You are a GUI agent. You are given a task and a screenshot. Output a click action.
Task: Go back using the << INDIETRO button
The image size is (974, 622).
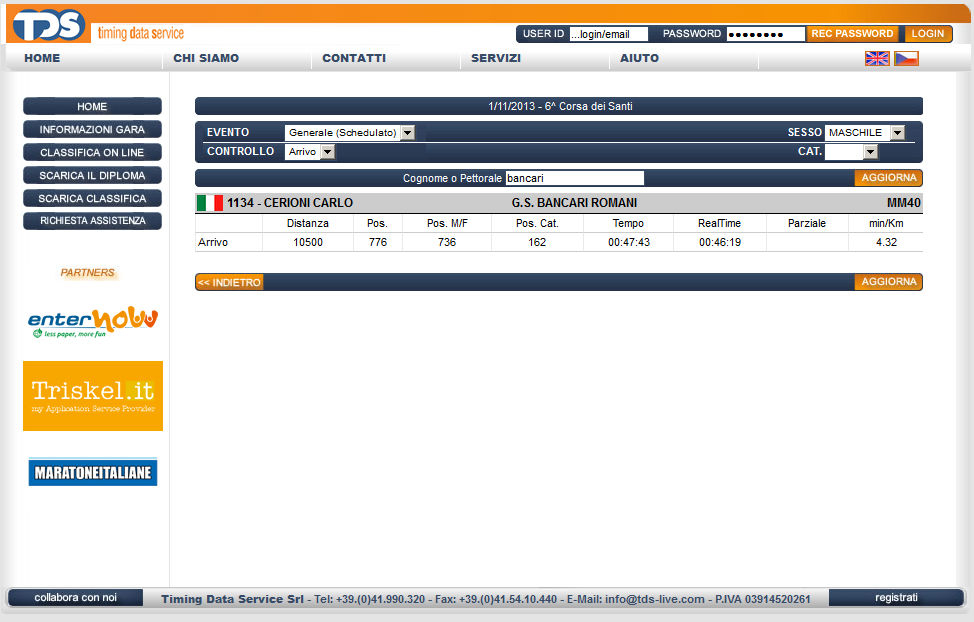(x=229, y=282)
